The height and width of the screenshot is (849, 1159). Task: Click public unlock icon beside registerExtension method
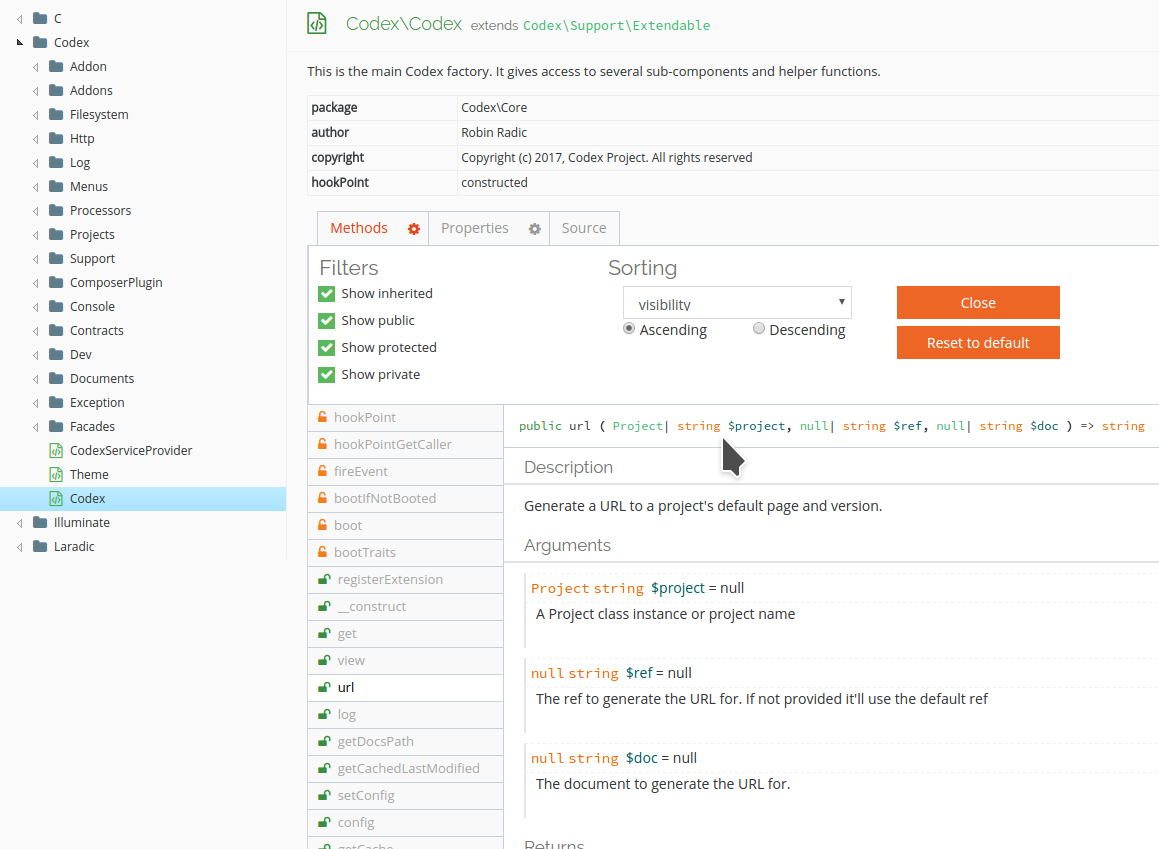tap(324, 579)
